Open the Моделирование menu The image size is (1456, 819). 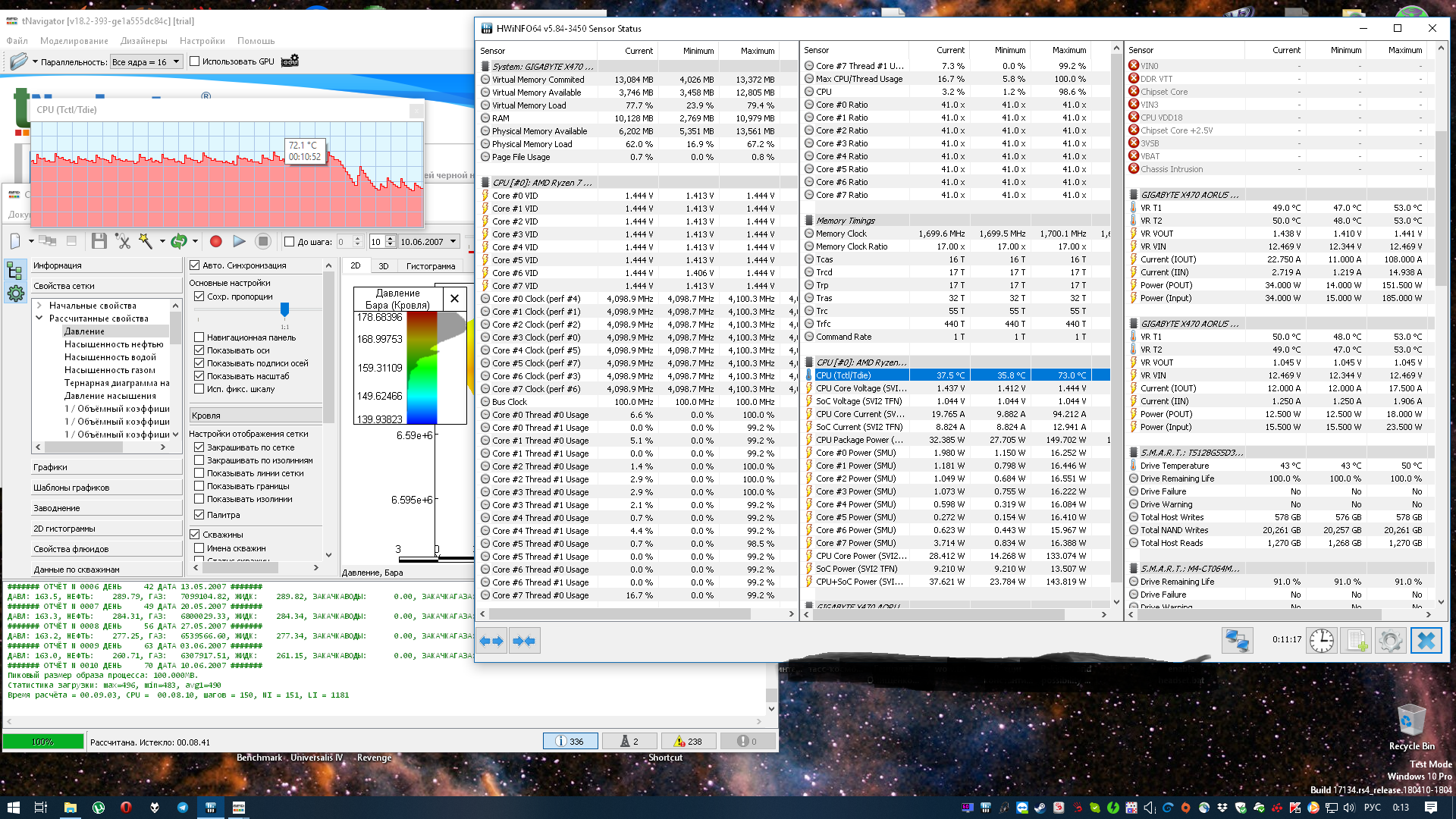coord(74,41)
